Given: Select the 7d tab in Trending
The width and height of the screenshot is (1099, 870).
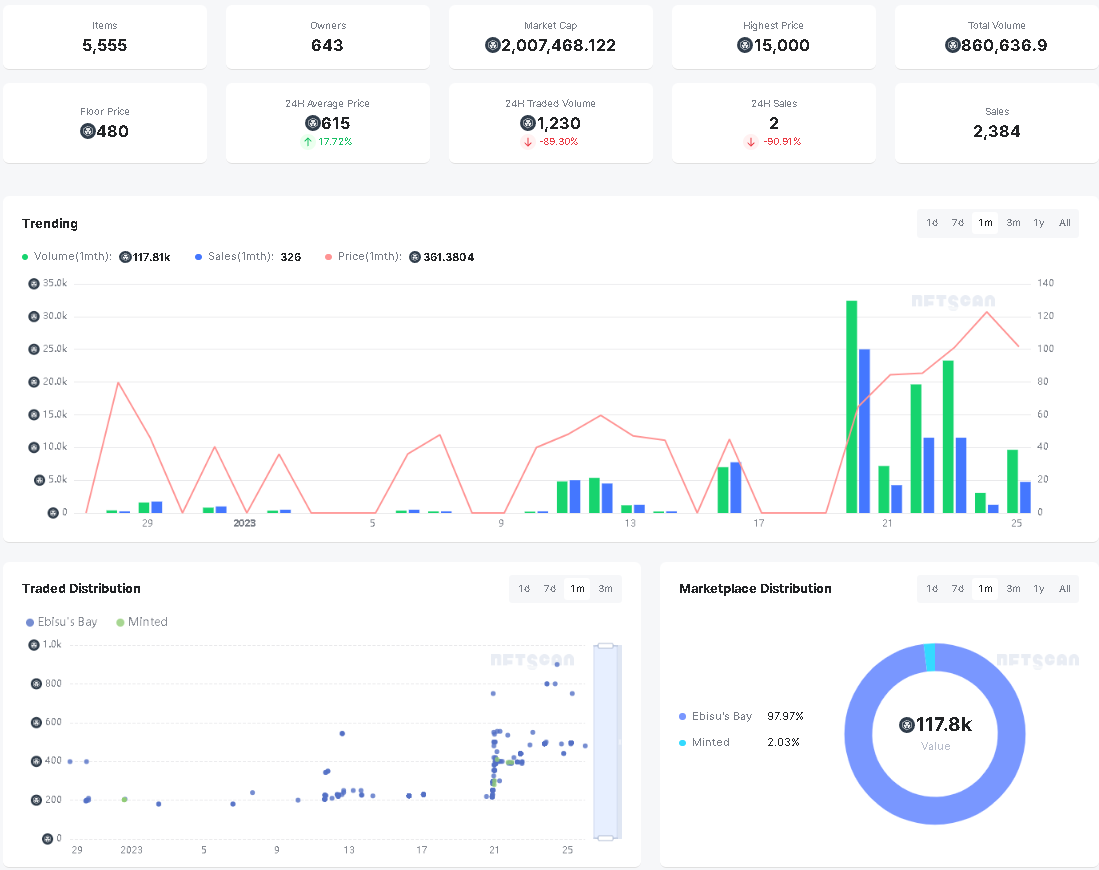Looking at the screenshot, I should [x=958, y=223].
